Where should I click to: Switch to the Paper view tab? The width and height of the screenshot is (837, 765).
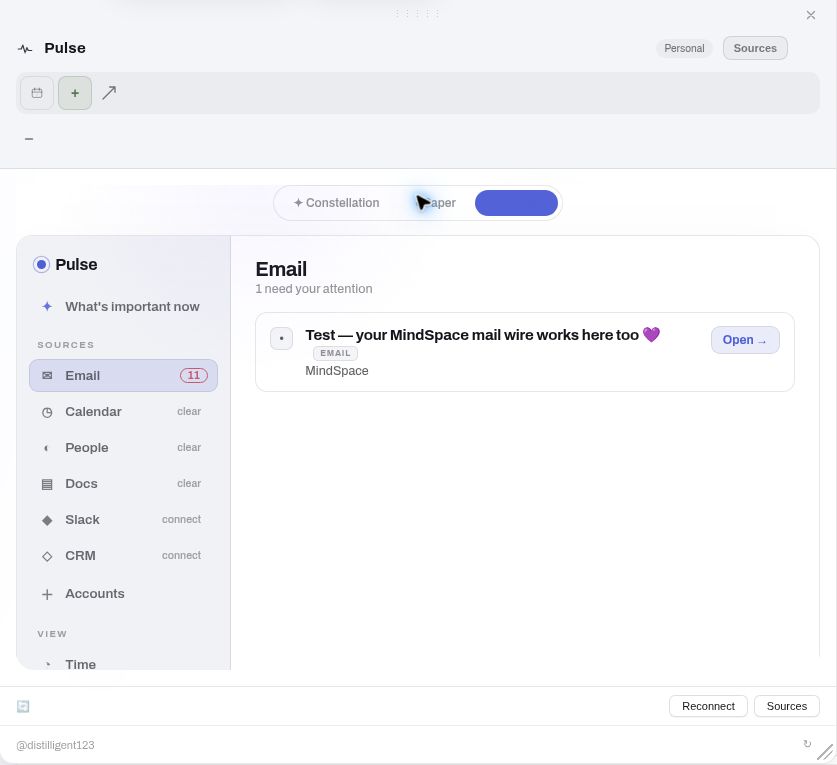click(436, 203)
